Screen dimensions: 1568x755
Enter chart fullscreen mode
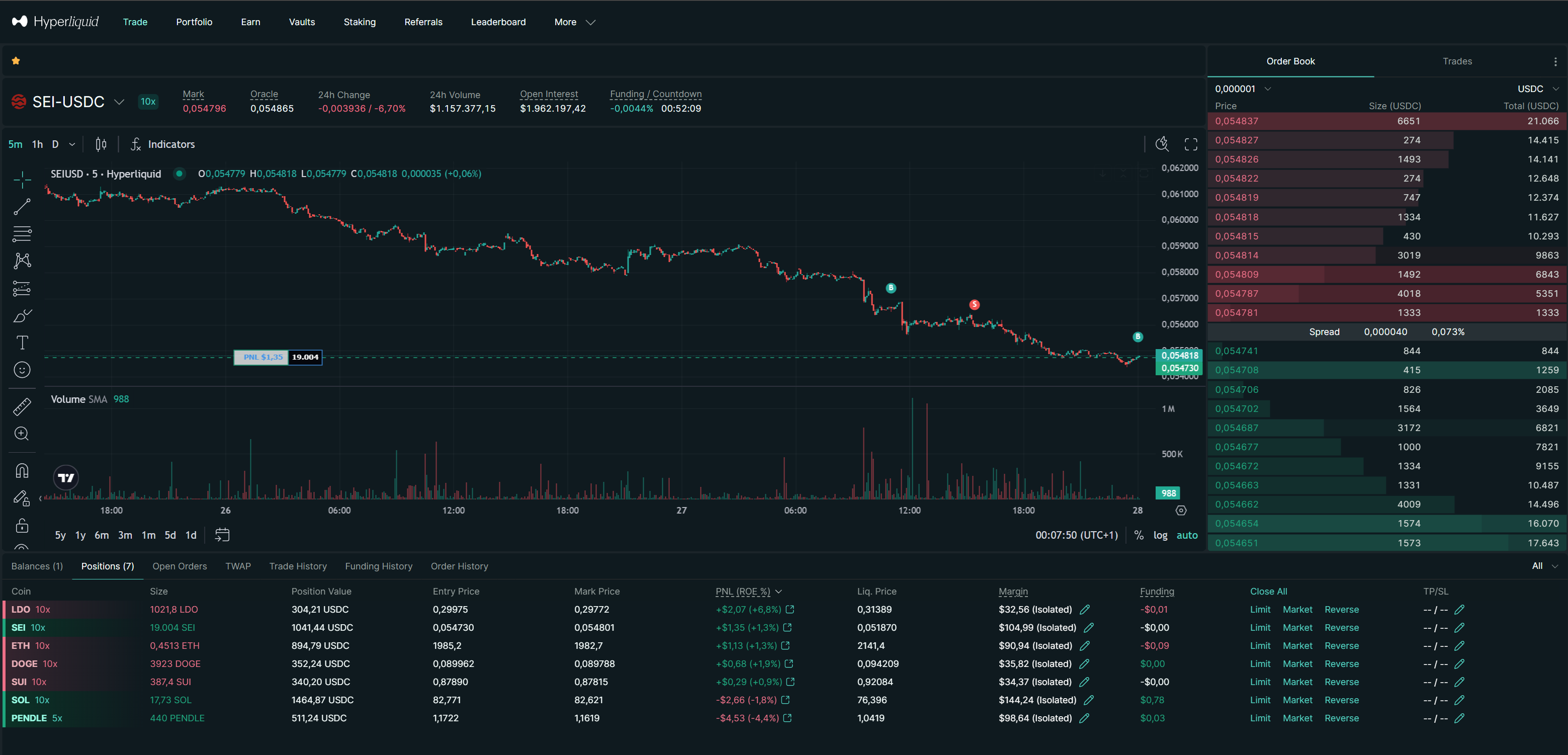(1191, 144)
